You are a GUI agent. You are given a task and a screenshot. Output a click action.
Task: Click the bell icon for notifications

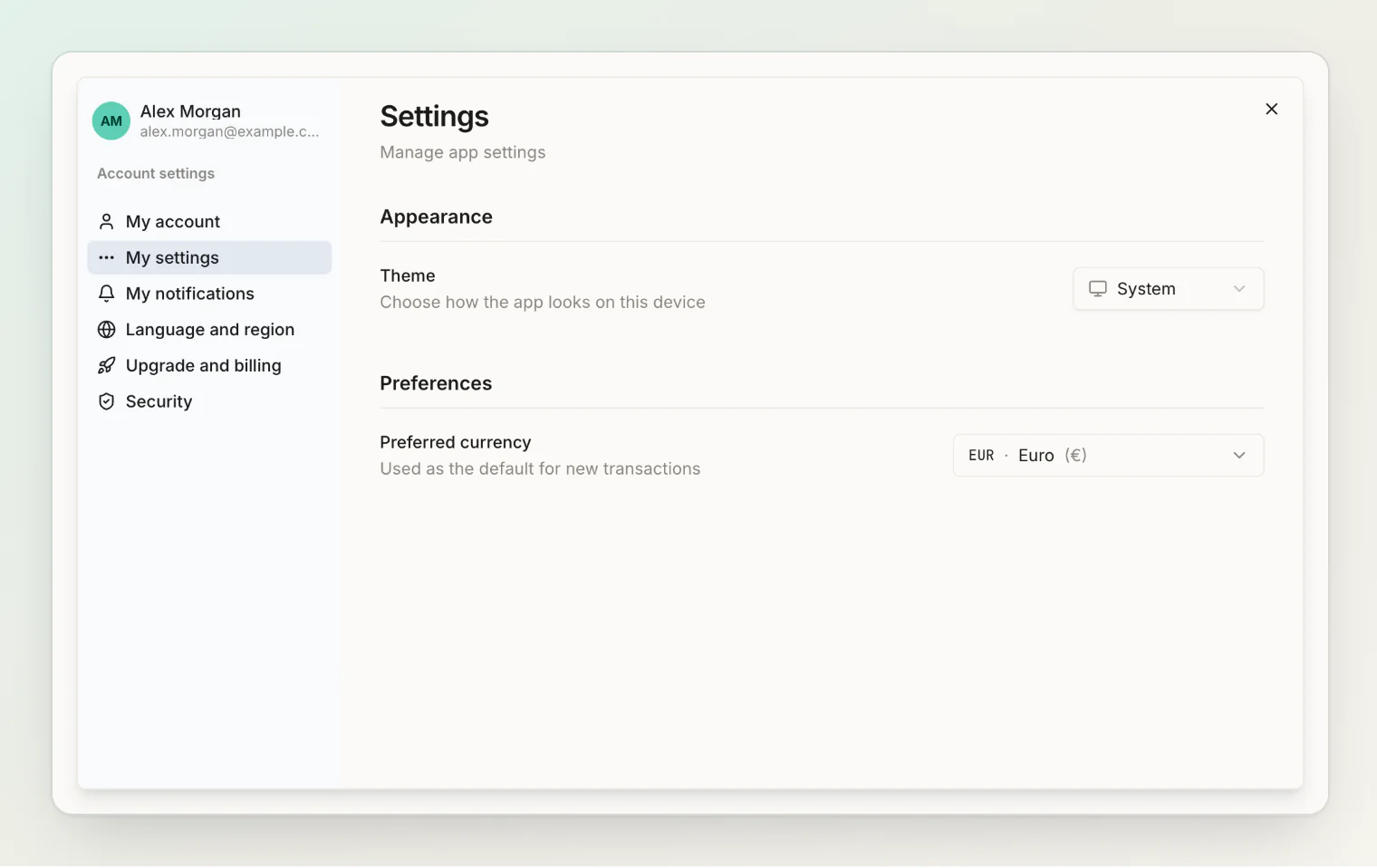106,294
